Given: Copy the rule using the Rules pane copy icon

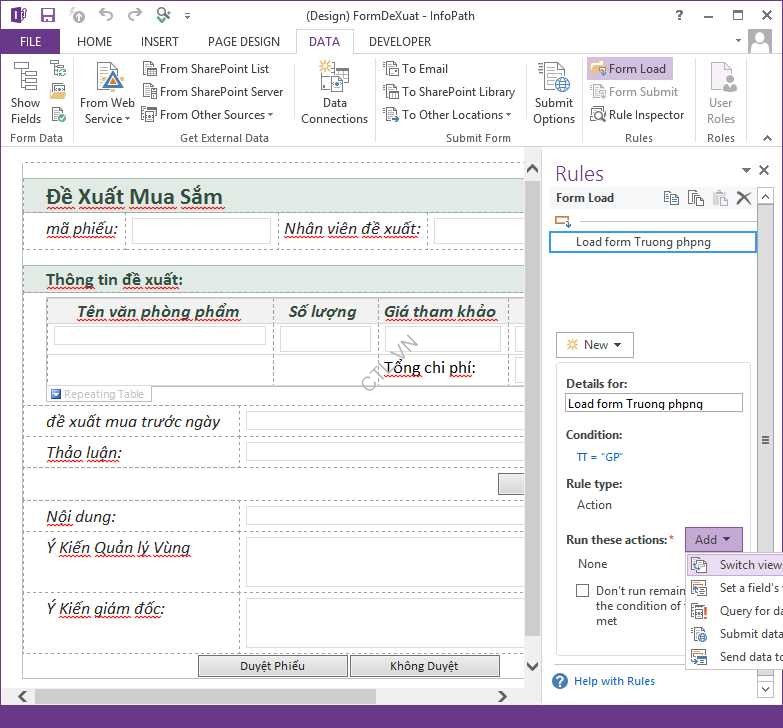Looking at the screenshot, I should tap(671, 198).
